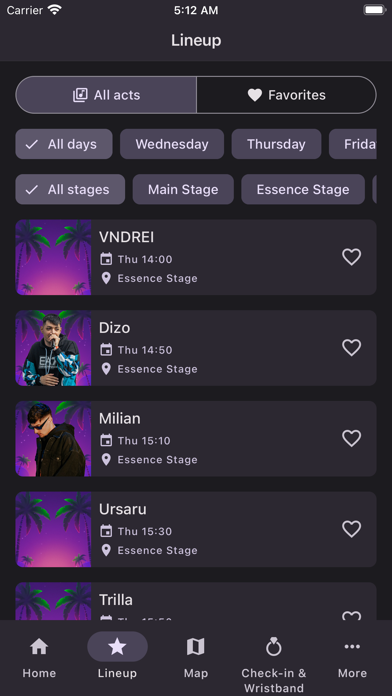This screenshot has width=392, height=696.
Task: Choose the Main Stage filter chip
Action: [183, 190]
